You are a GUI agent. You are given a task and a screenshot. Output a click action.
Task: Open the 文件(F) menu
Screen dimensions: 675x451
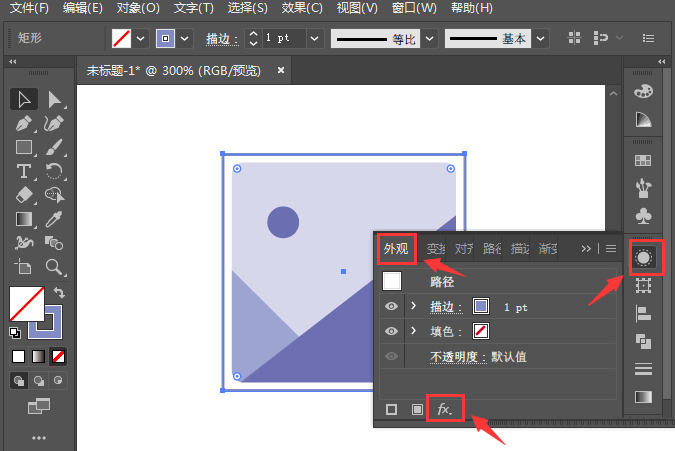click(29, 8)
